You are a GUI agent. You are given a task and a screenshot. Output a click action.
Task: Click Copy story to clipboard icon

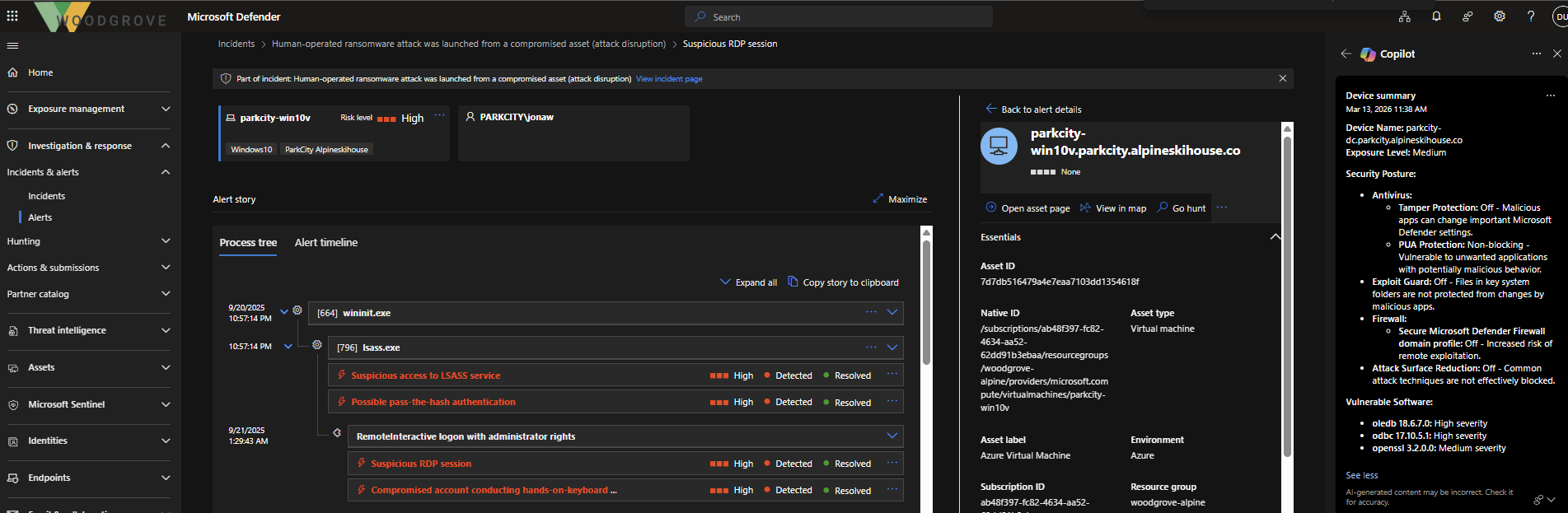(x=793, y=282)
